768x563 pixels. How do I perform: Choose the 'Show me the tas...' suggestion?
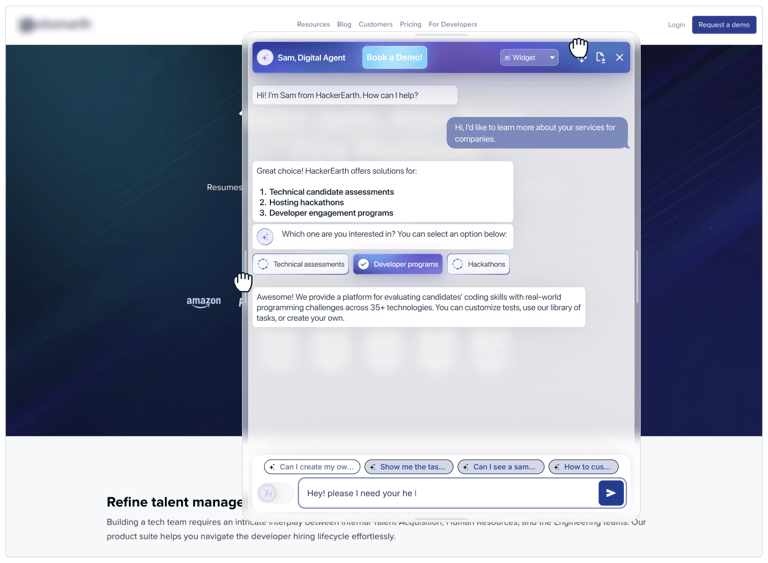[409, 467]
